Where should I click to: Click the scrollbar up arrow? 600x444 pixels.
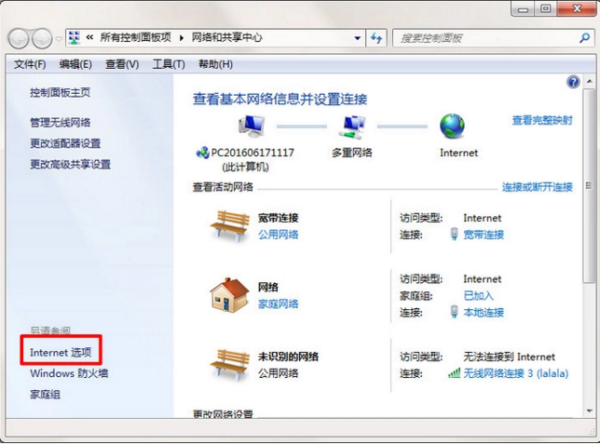click(590, 82)
